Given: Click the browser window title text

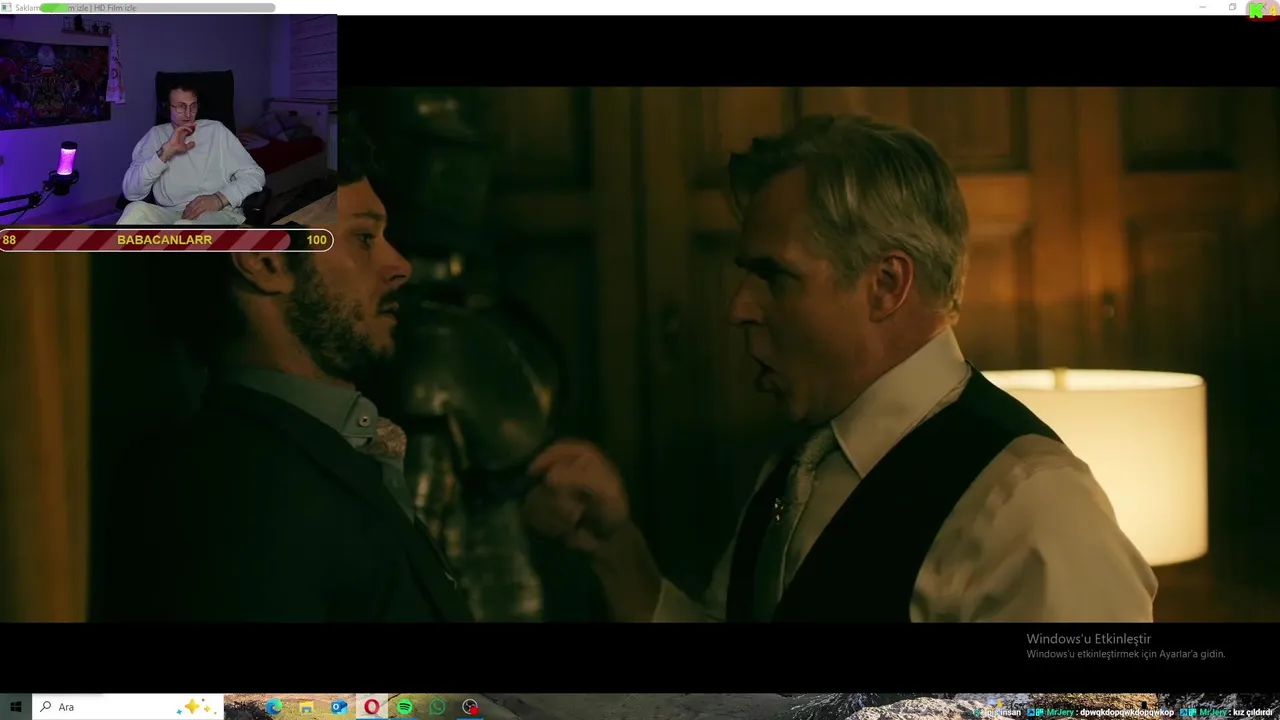Looking at the screenshot, I should (x=76, y=8).
